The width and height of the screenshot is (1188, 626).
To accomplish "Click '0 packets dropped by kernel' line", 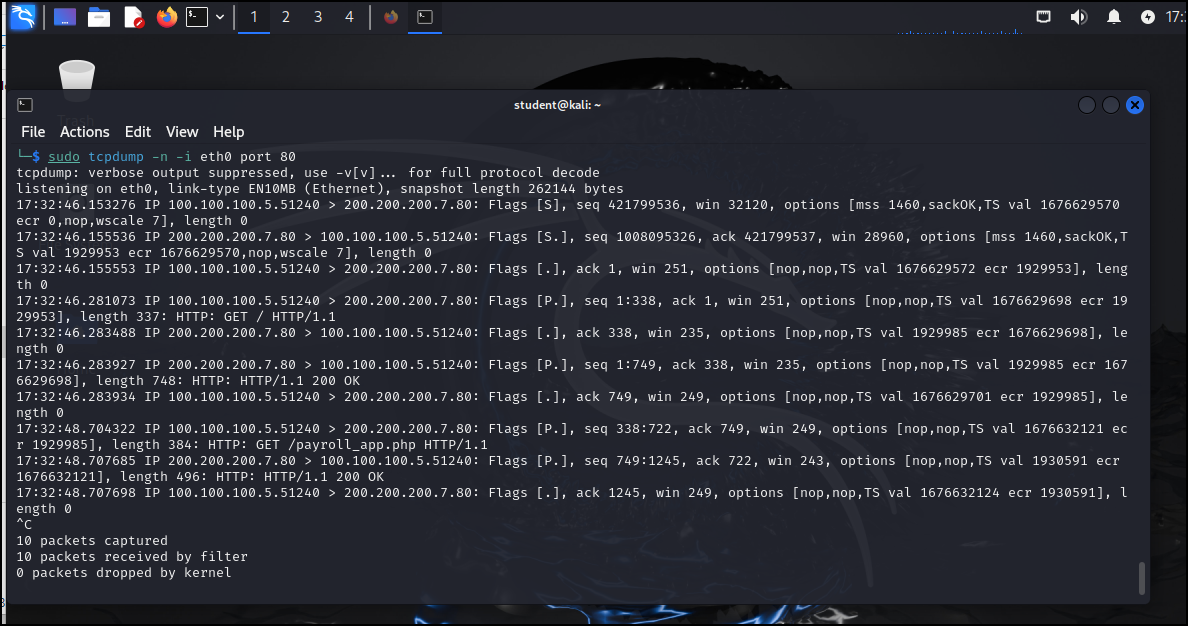I will coord(123,573).
